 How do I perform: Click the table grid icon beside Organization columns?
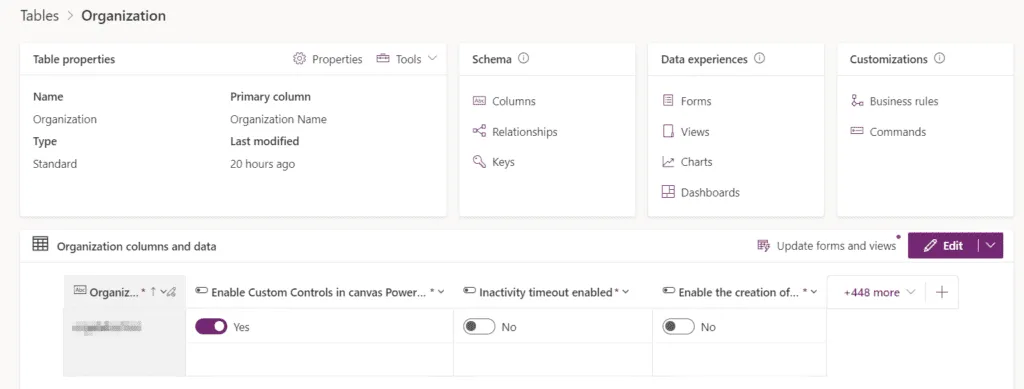tap(40, 245)
